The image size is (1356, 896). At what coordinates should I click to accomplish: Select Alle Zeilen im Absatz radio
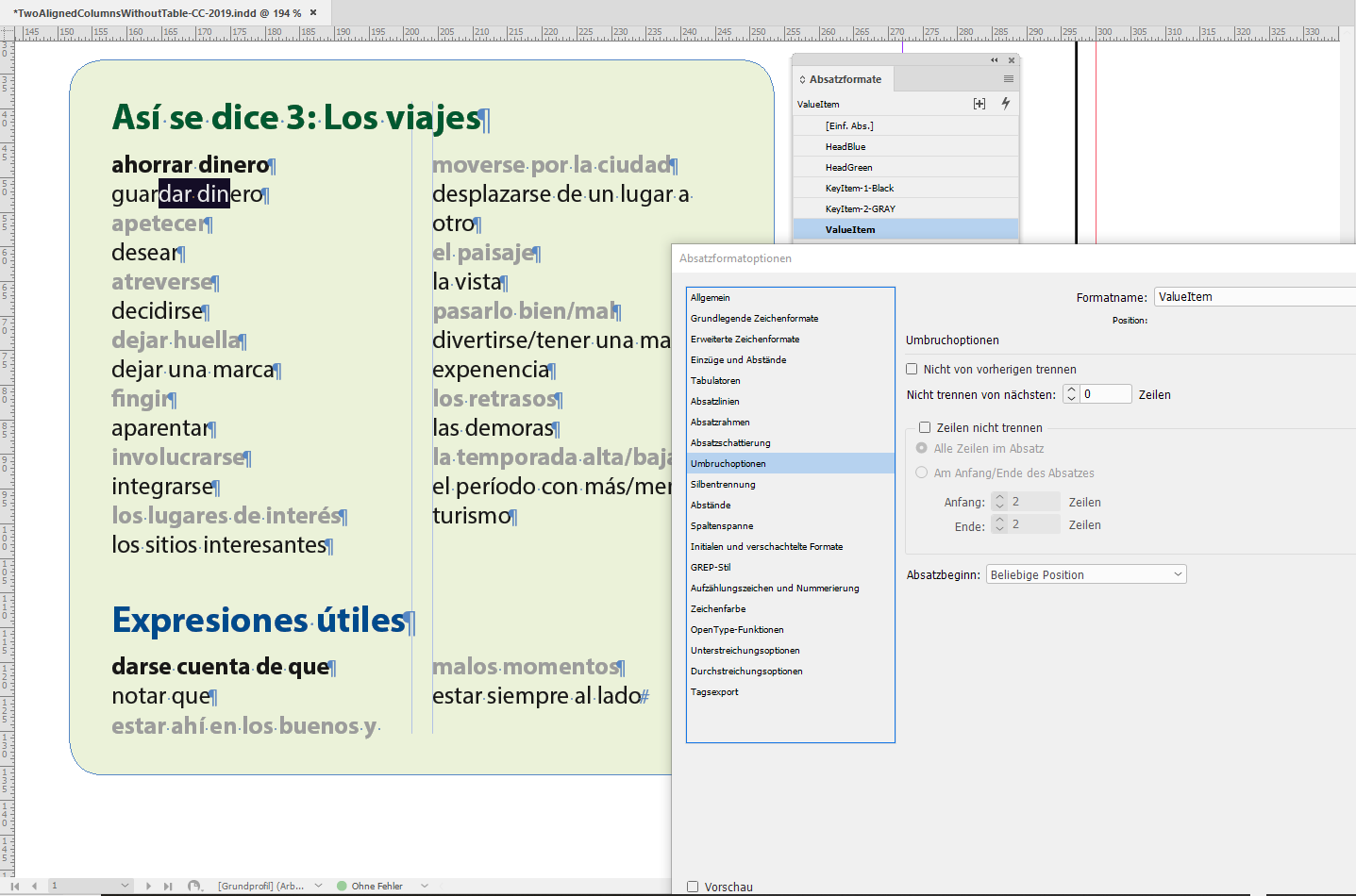[x=922, y=448]
